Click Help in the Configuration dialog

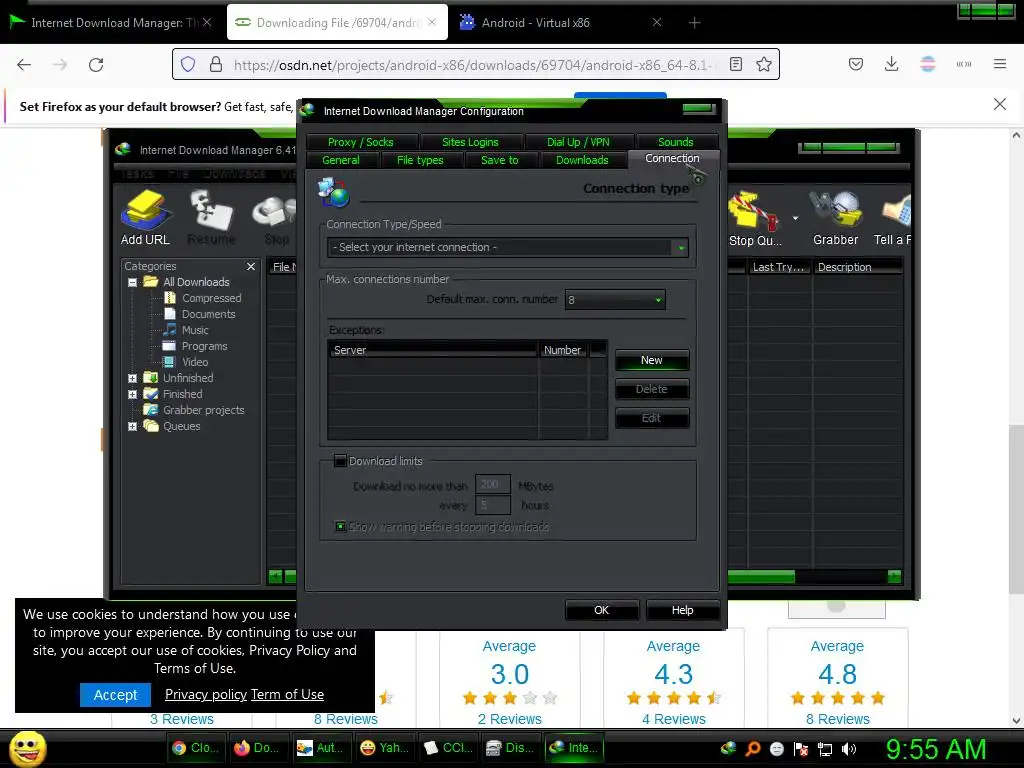point(682,610)
